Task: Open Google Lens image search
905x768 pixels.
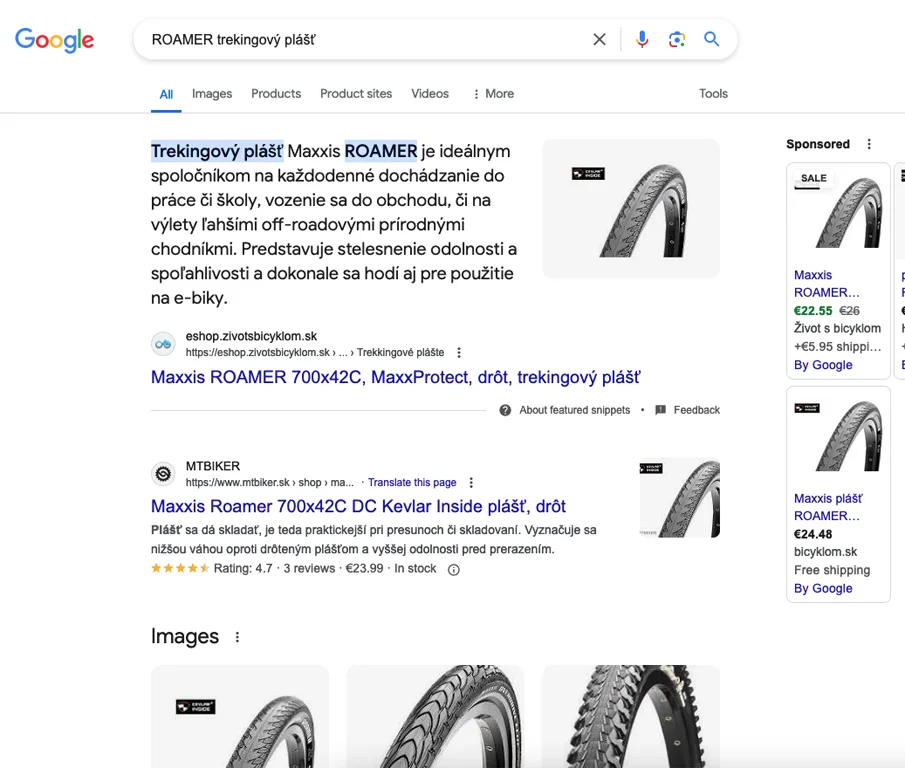Action: [677, 39]
